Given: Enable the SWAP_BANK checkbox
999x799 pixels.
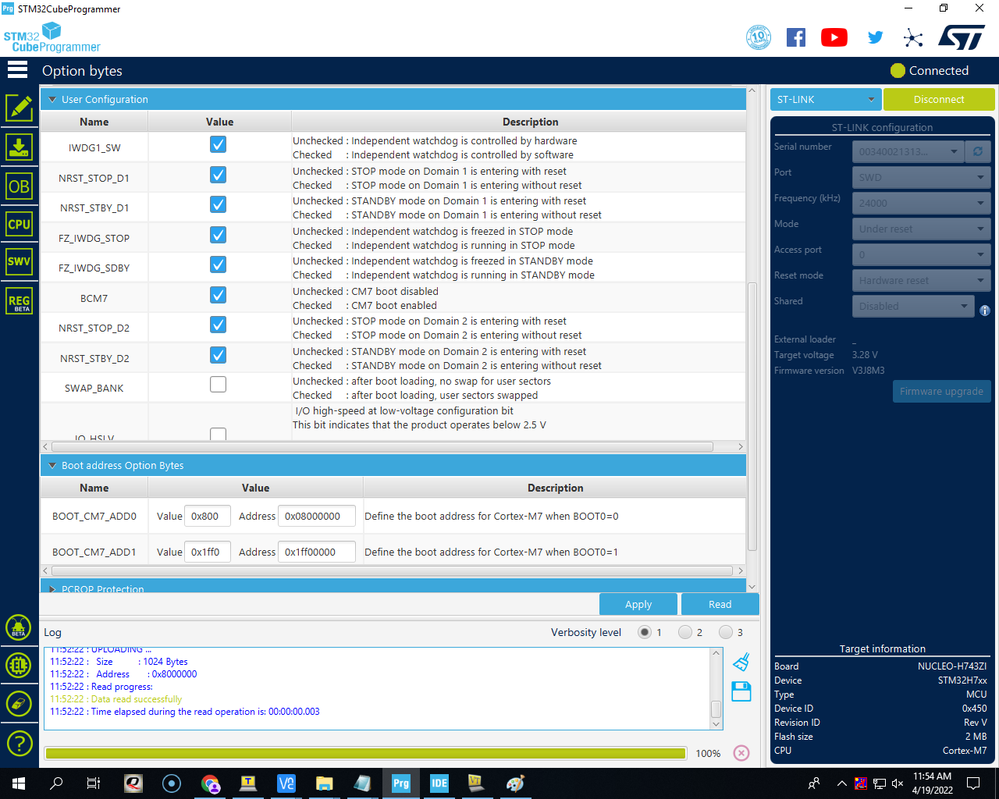Looking at the screenshot, I should point(218,384).
